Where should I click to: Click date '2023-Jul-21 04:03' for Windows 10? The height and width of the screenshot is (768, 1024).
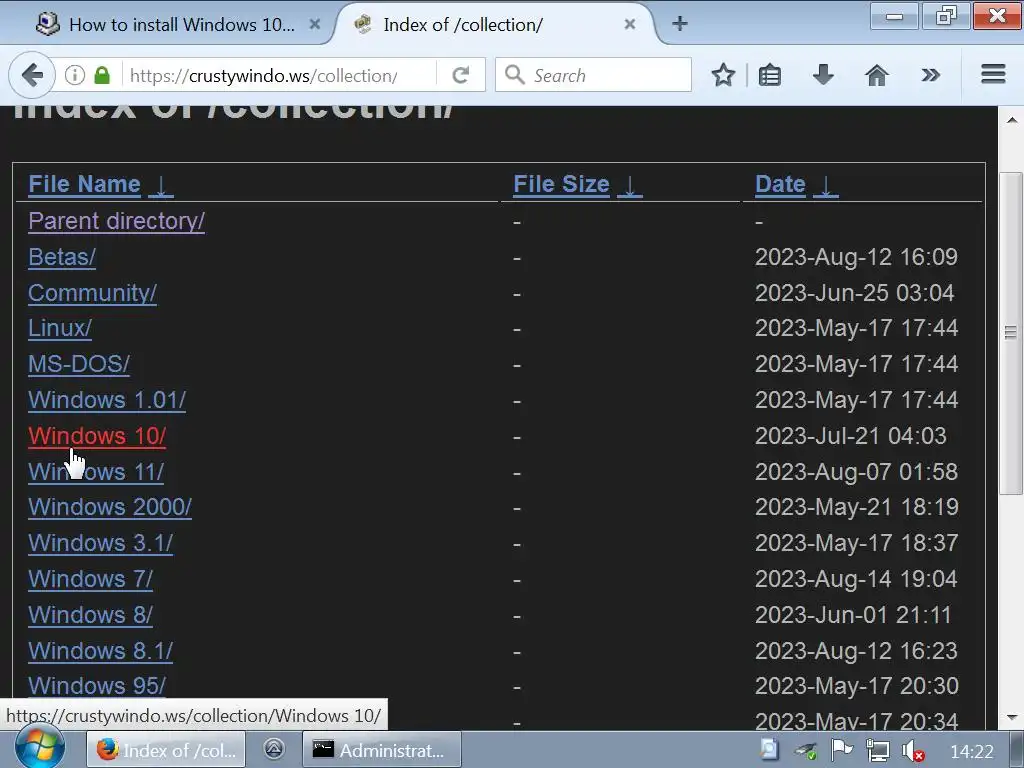(x=850, y=436)
